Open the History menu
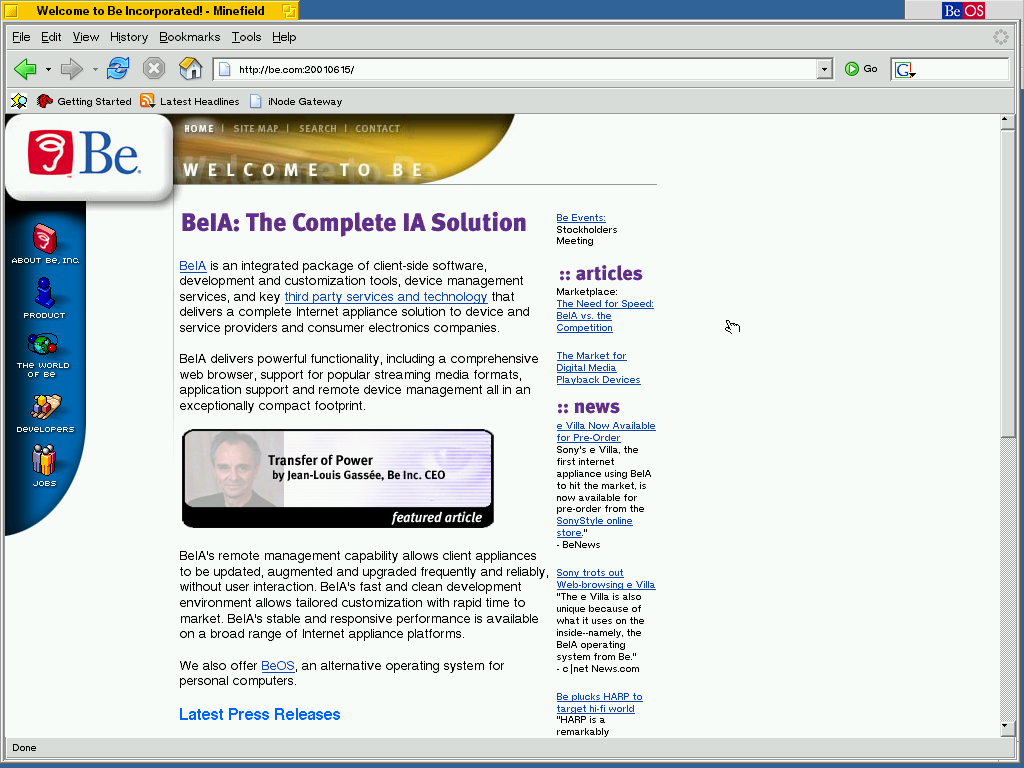The height and width of the screenshot is (768, 1024). (129, 37)
